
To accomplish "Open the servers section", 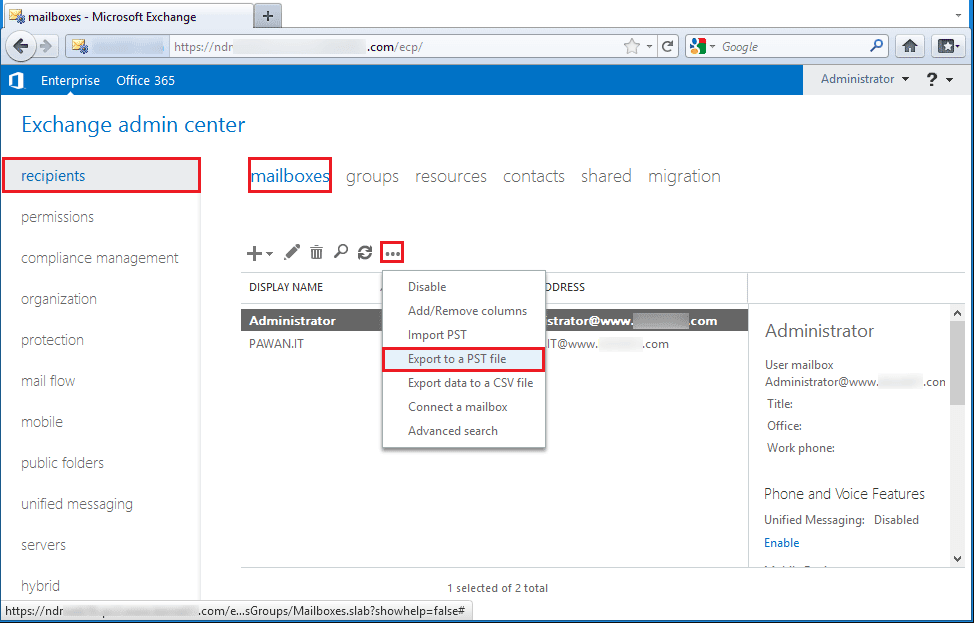I will (43, 545).
